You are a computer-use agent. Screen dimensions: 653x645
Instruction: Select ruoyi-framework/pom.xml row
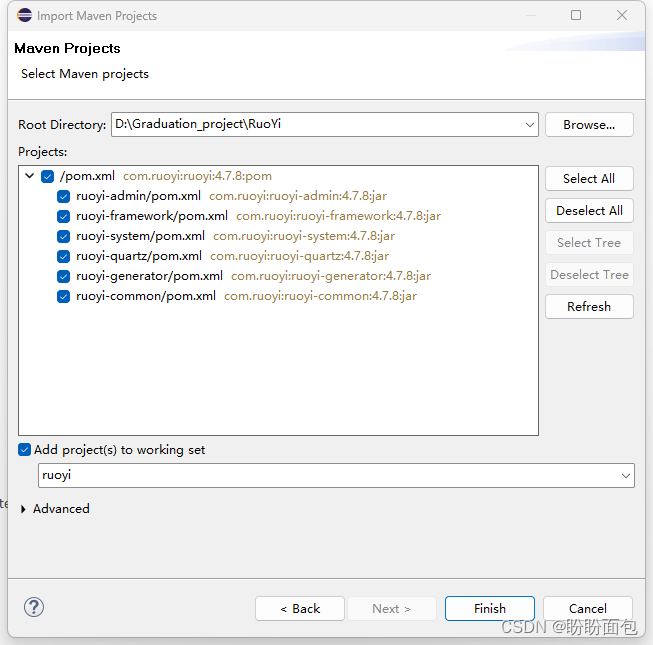(x=152, y=216)
